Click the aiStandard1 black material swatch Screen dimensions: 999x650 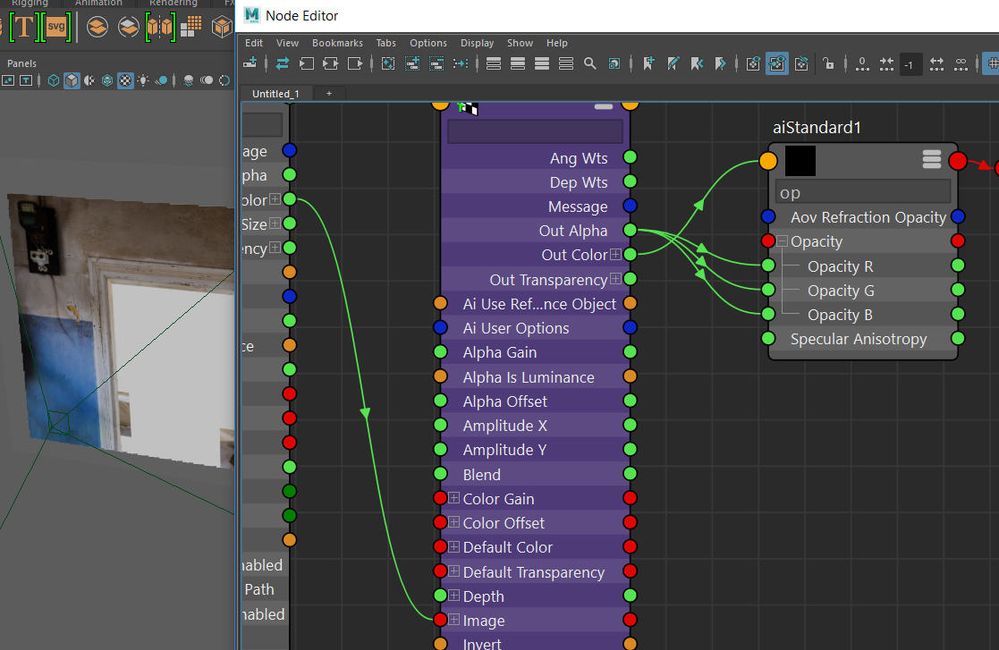pos(800,161)
